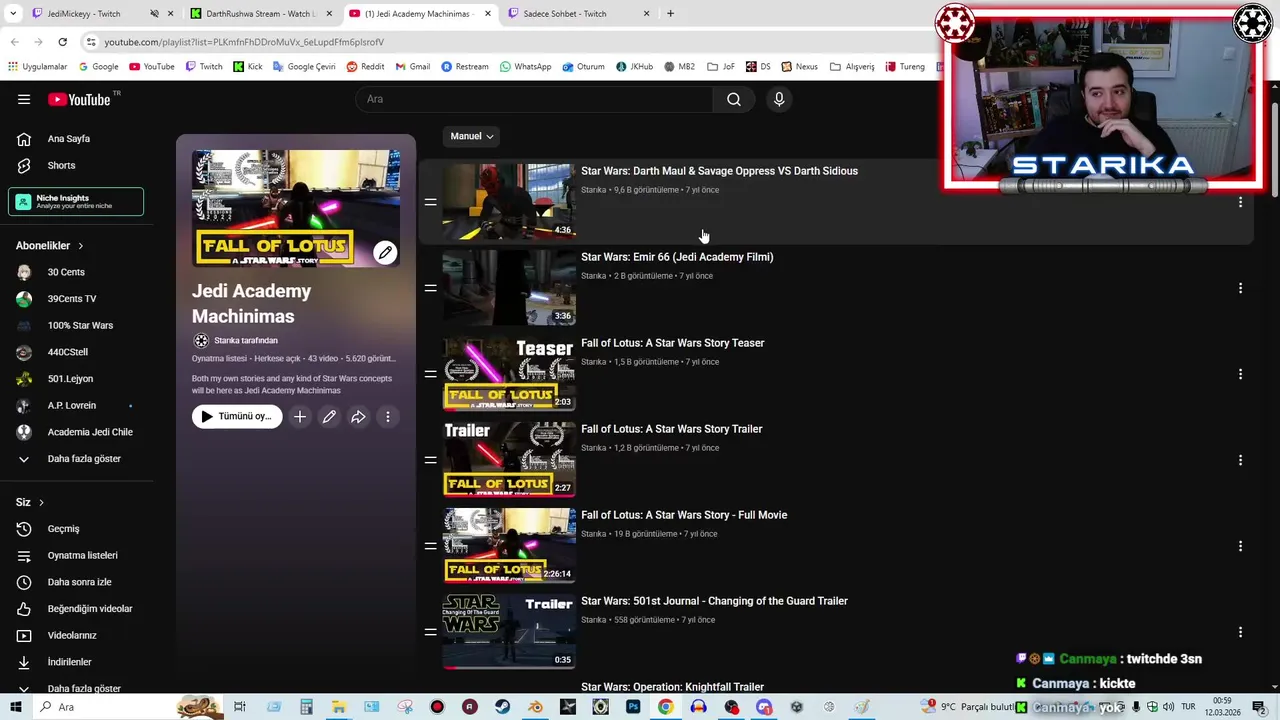
Task: Click the Fall of Lotus playlist cover image
Action: click(296, 208)
